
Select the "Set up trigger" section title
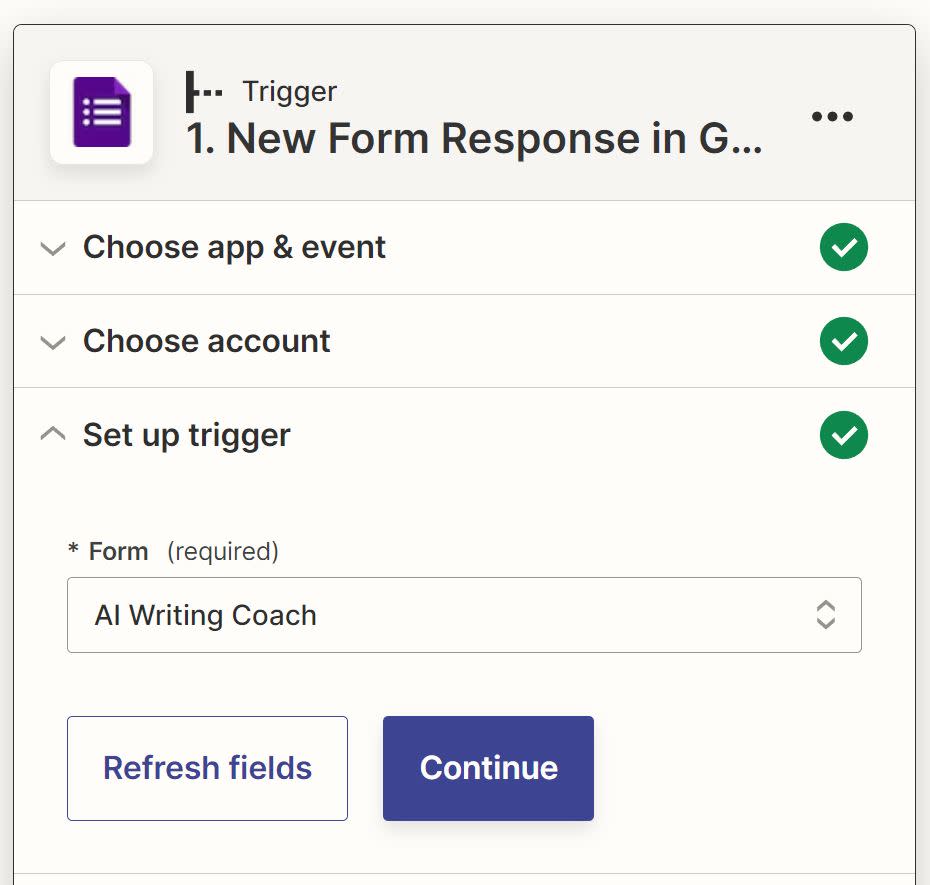(x=186, y=436)
